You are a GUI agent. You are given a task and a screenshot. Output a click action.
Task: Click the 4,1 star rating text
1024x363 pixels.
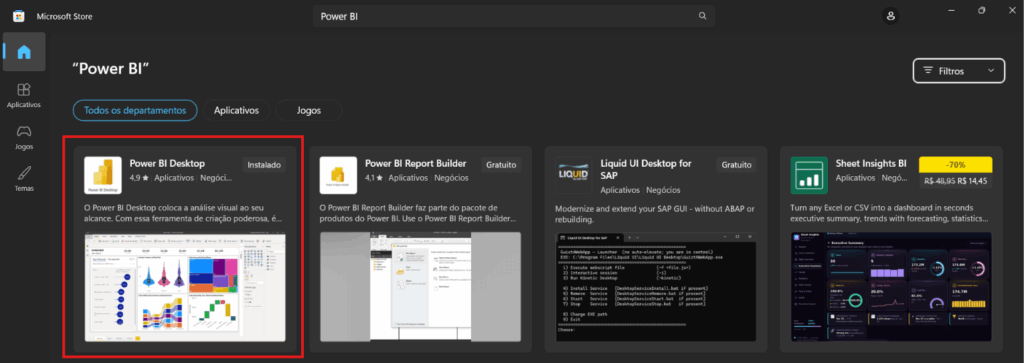pyautogui.click(x=374, y=178)
